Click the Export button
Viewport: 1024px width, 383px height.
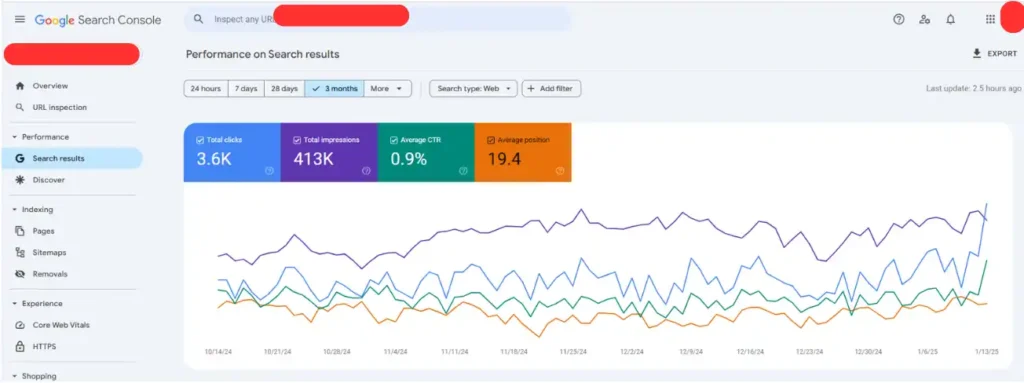coord(995,54)
